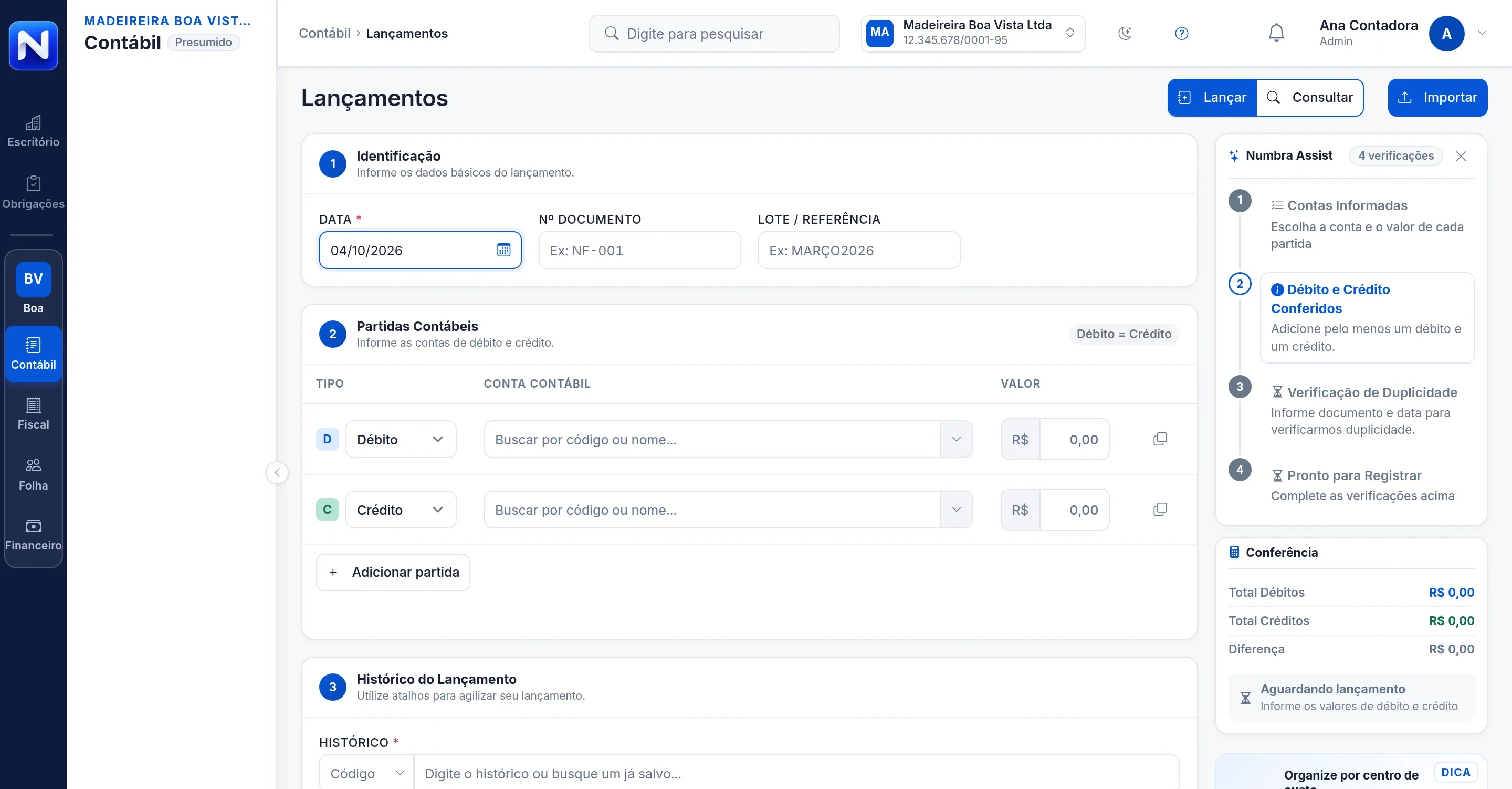Image resolution: width=1512 pixels, height=789 pixels.
Task: Open the Código dropdown in Histórico
Action: click(367, 774)
